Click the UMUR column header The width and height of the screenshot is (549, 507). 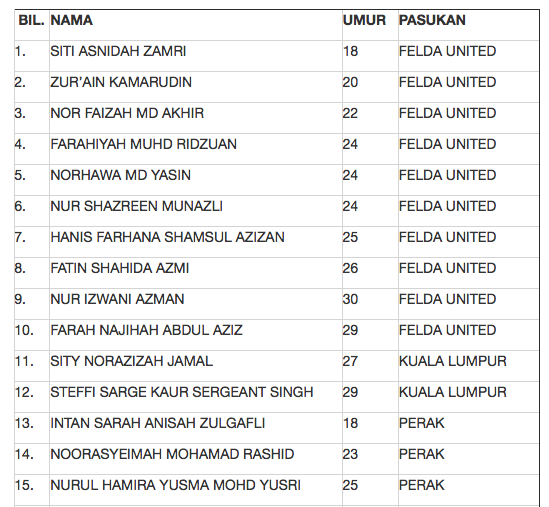364,20
